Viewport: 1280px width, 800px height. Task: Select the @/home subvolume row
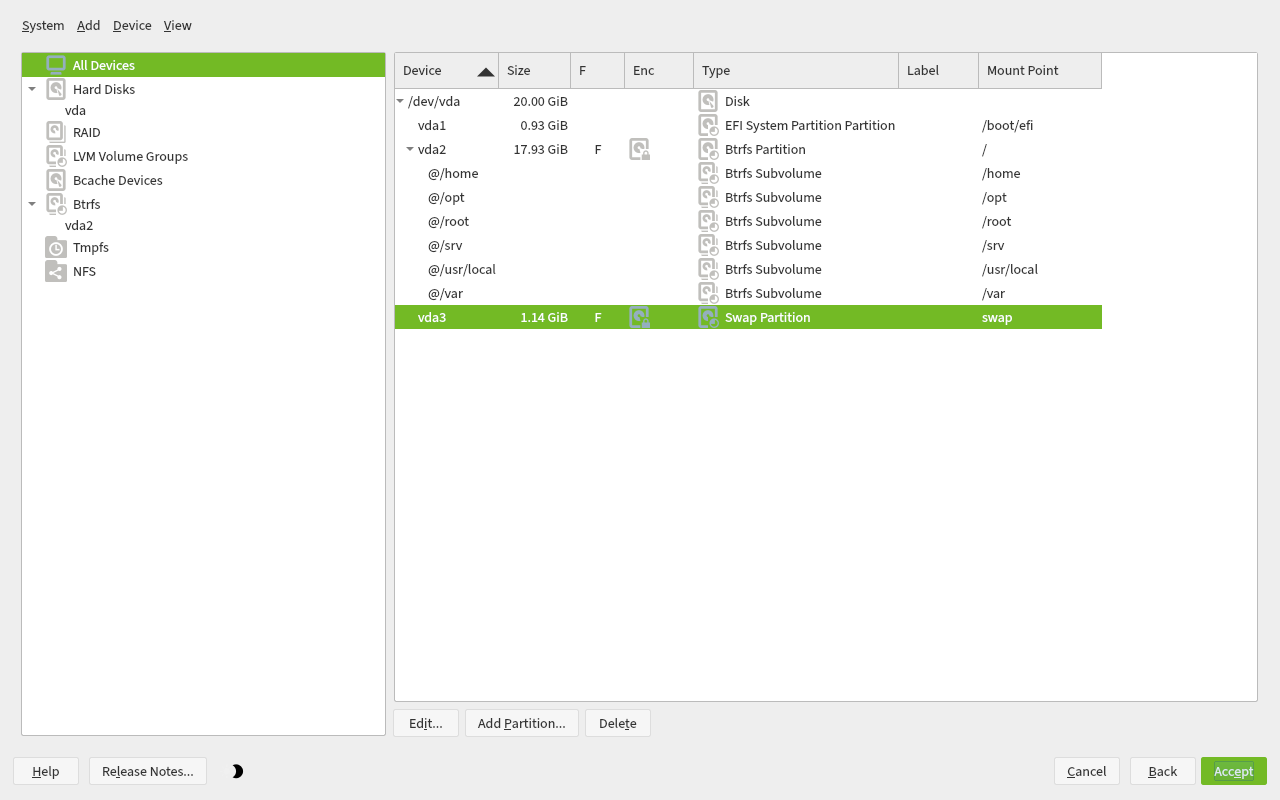tap(453, 173)
